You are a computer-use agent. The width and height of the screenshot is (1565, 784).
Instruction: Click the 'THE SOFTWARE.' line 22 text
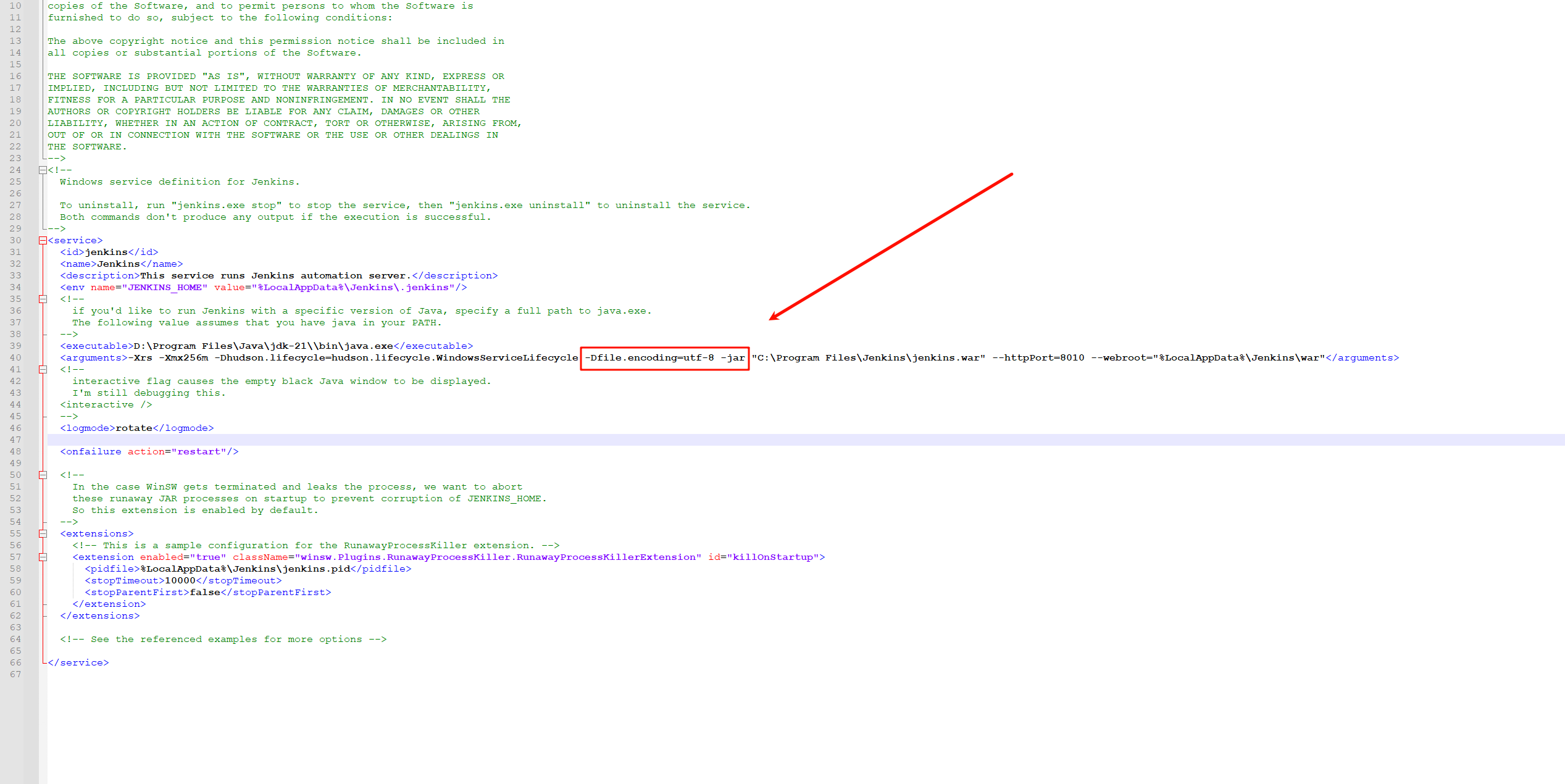[x=87, y=147]
